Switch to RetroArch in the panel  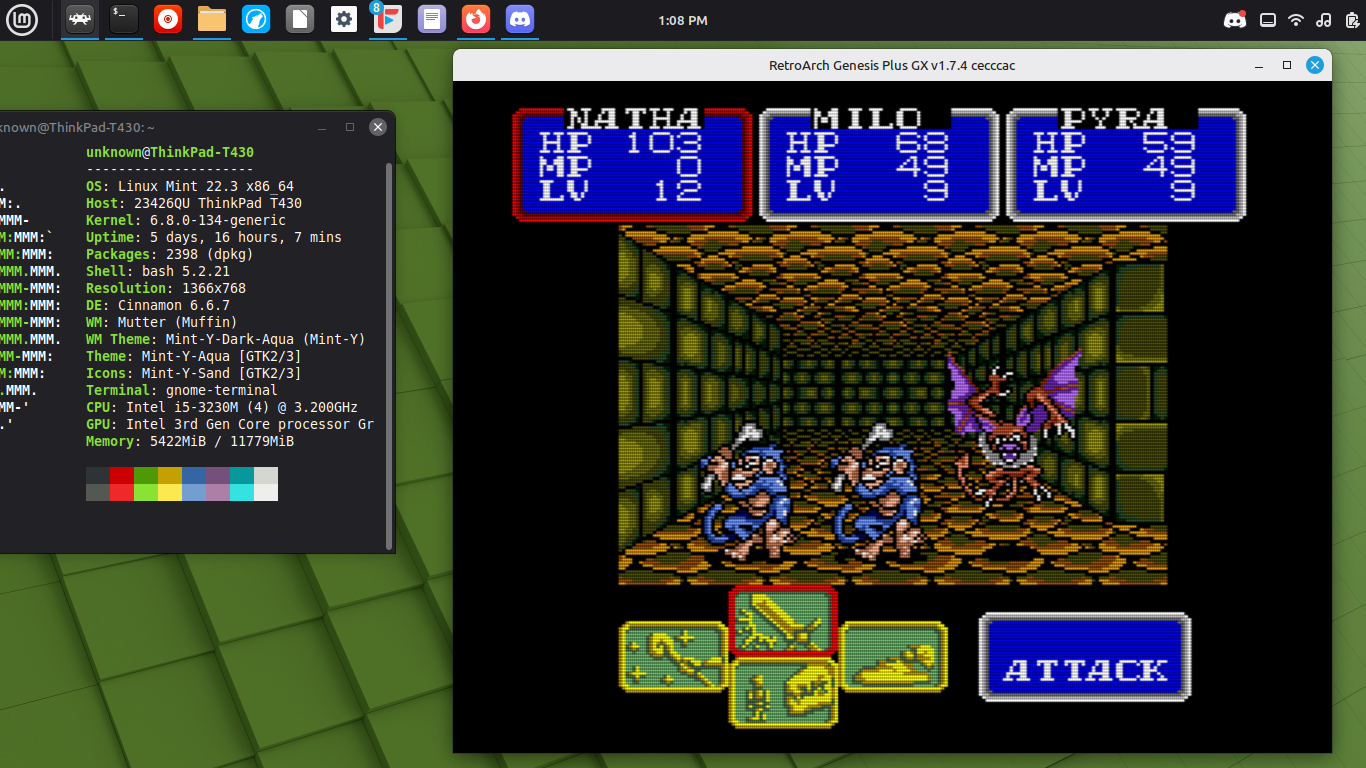pos(80,19)
